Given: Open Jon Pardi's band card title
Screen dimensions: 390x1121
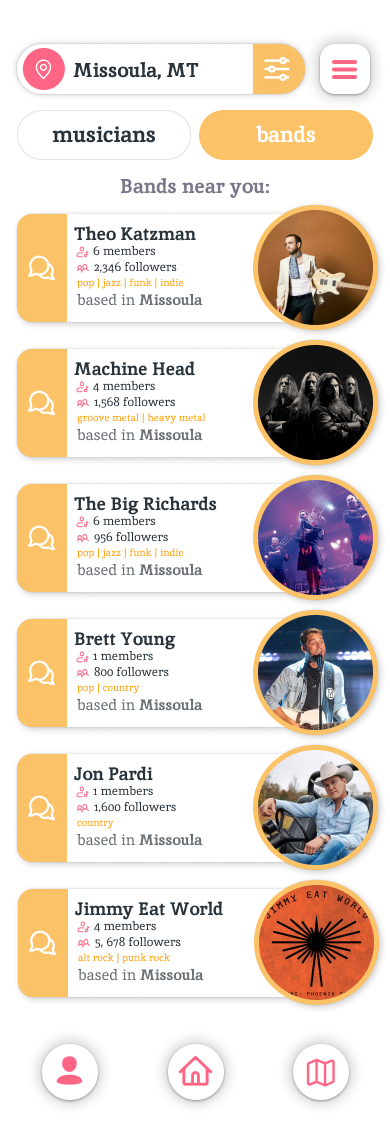Looking at the screenshot, I should pyautogui.click(x=113, y=774).
